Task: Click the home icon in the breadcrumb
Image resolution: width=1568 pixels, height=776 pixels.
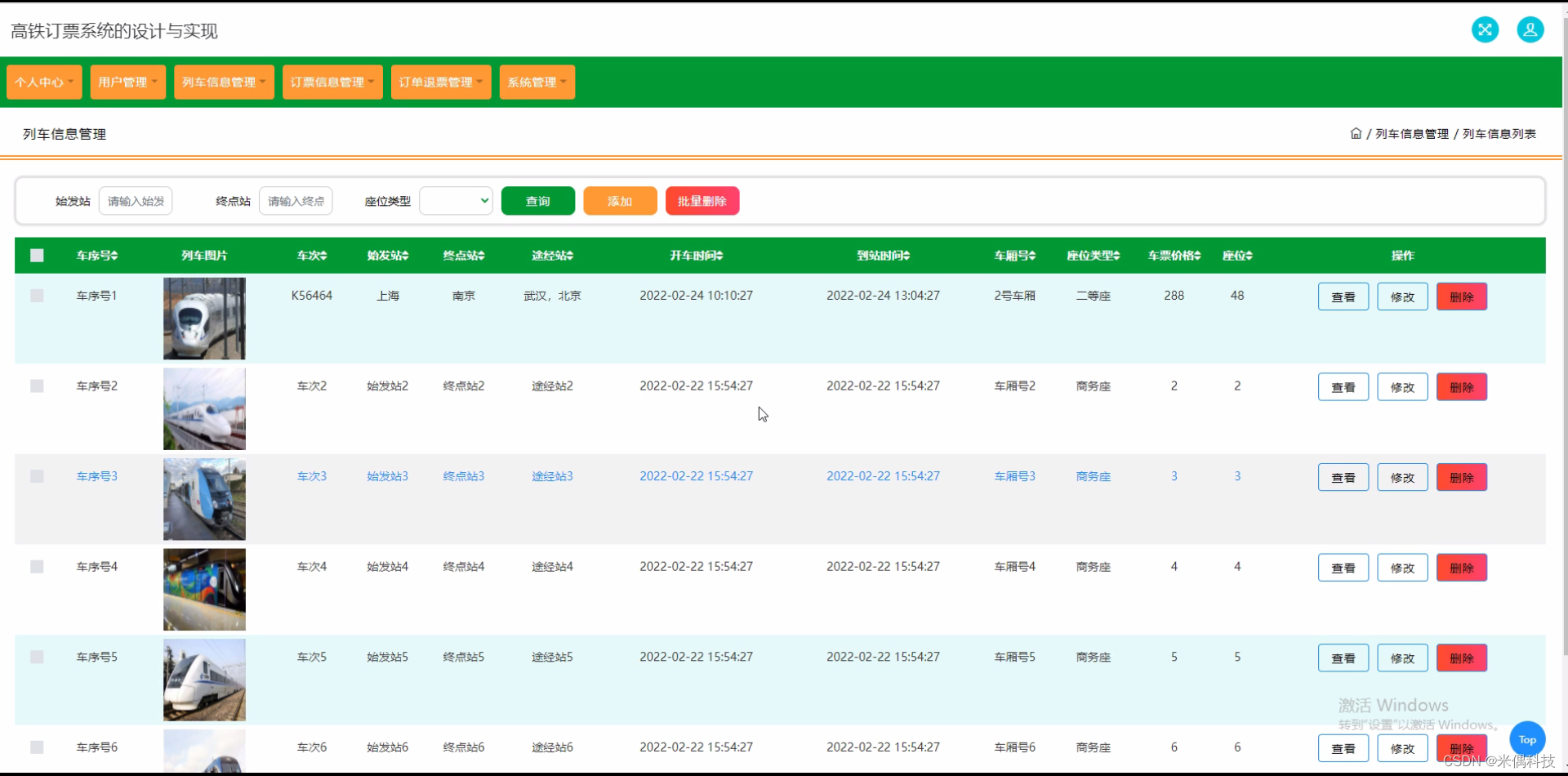Action: 1356,133
